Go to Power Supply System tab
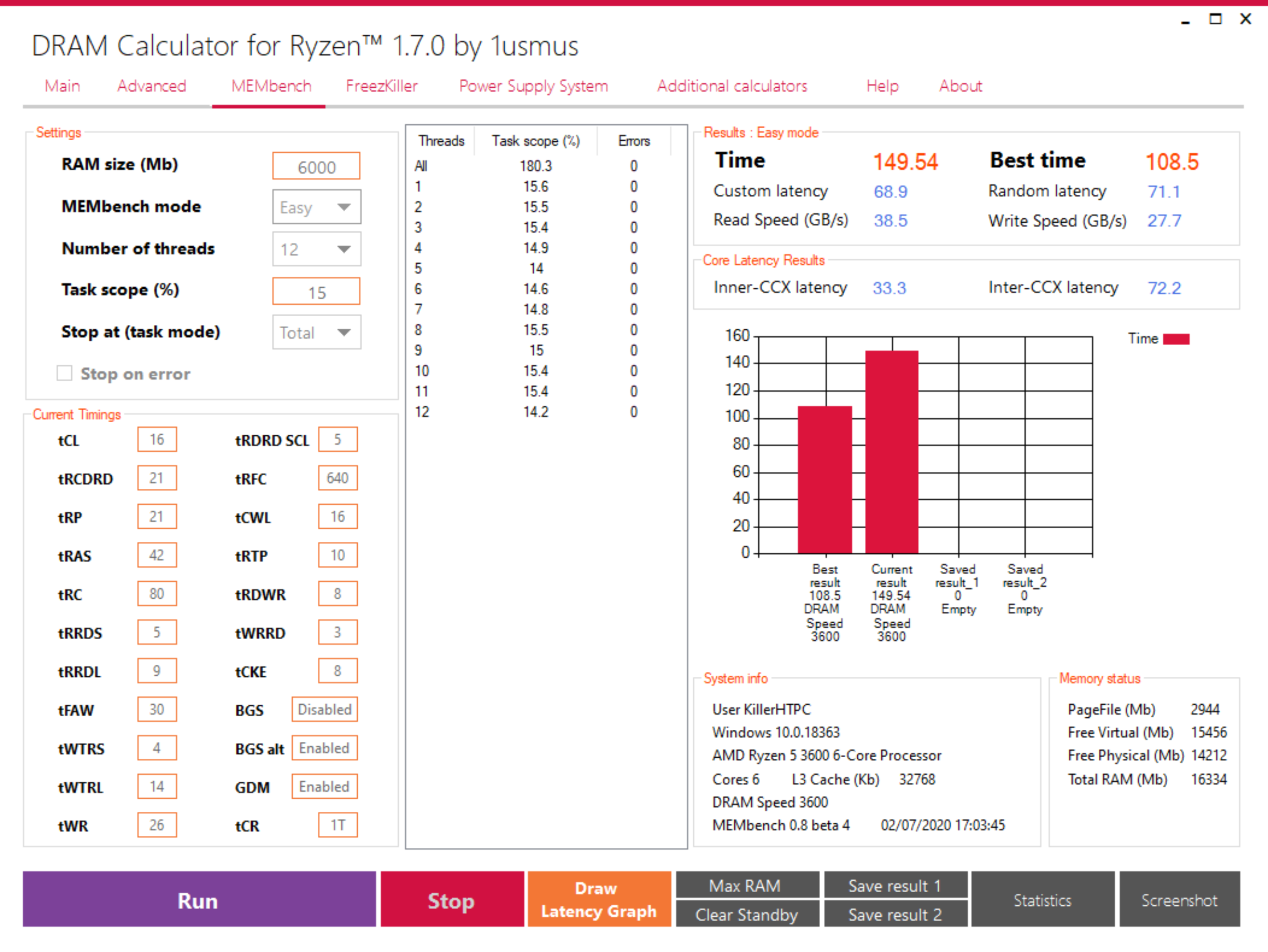1268x952 pixels. pos(533,86)
